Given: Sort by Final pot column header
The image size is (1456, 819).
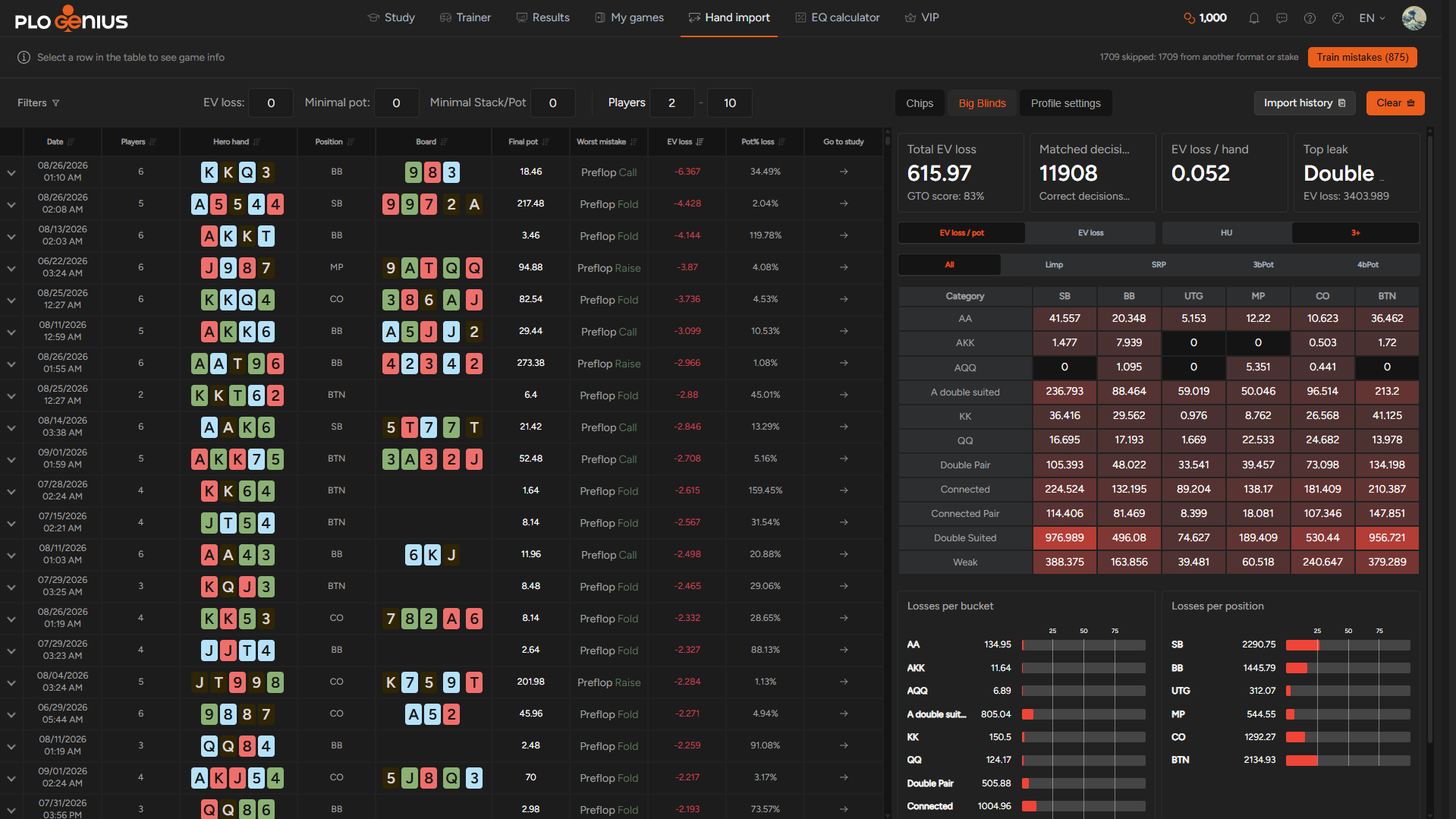Looking at the screenshot, I should [528, 142].
